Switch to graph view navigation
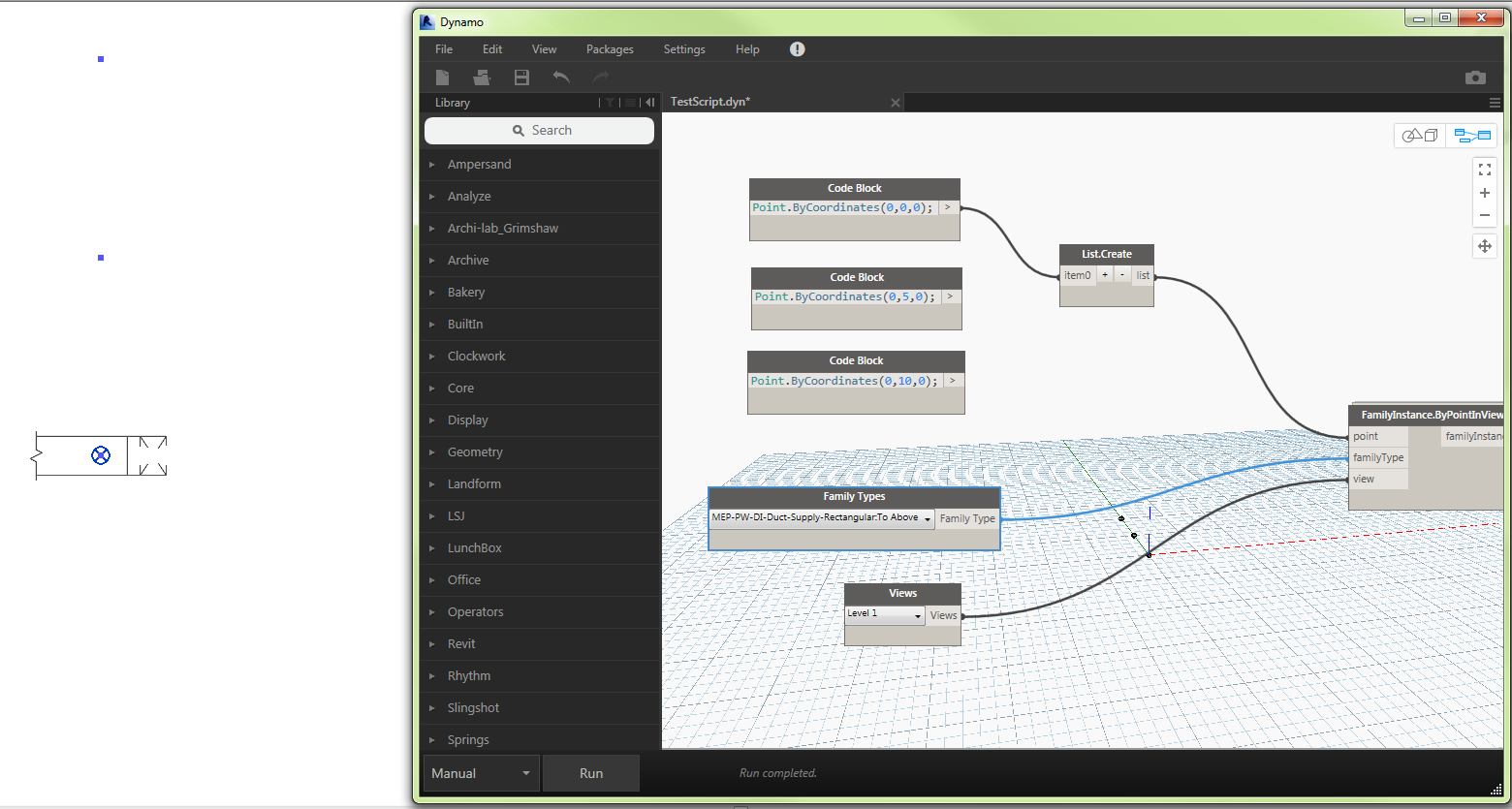The width and height of the screenshot is (1512, 809). click(x=1472, y=136)
